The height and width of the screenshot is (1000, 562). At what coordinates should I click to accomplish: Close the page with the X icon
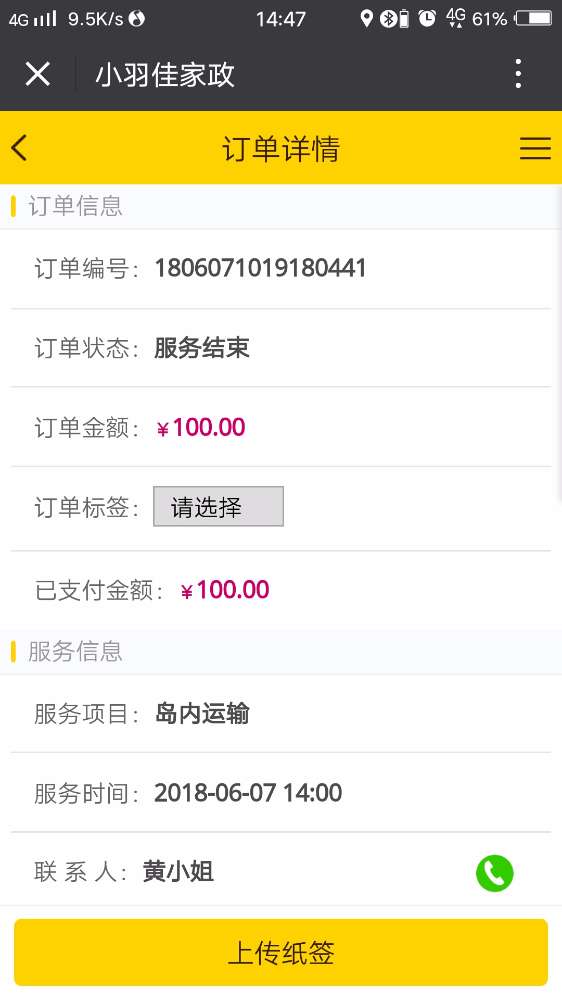38,74
